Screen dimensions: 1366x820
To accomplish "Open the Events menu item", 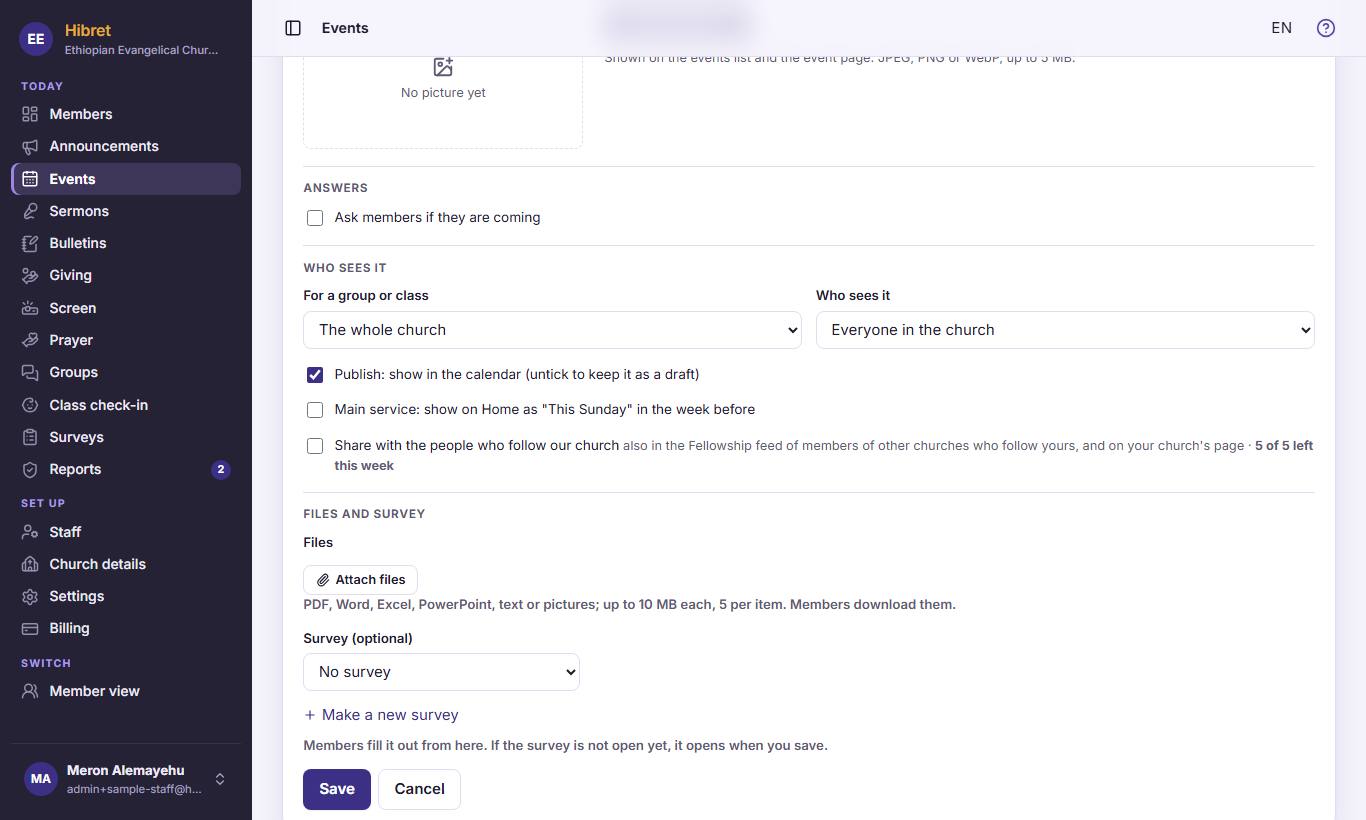I will [x=126, y=179].
